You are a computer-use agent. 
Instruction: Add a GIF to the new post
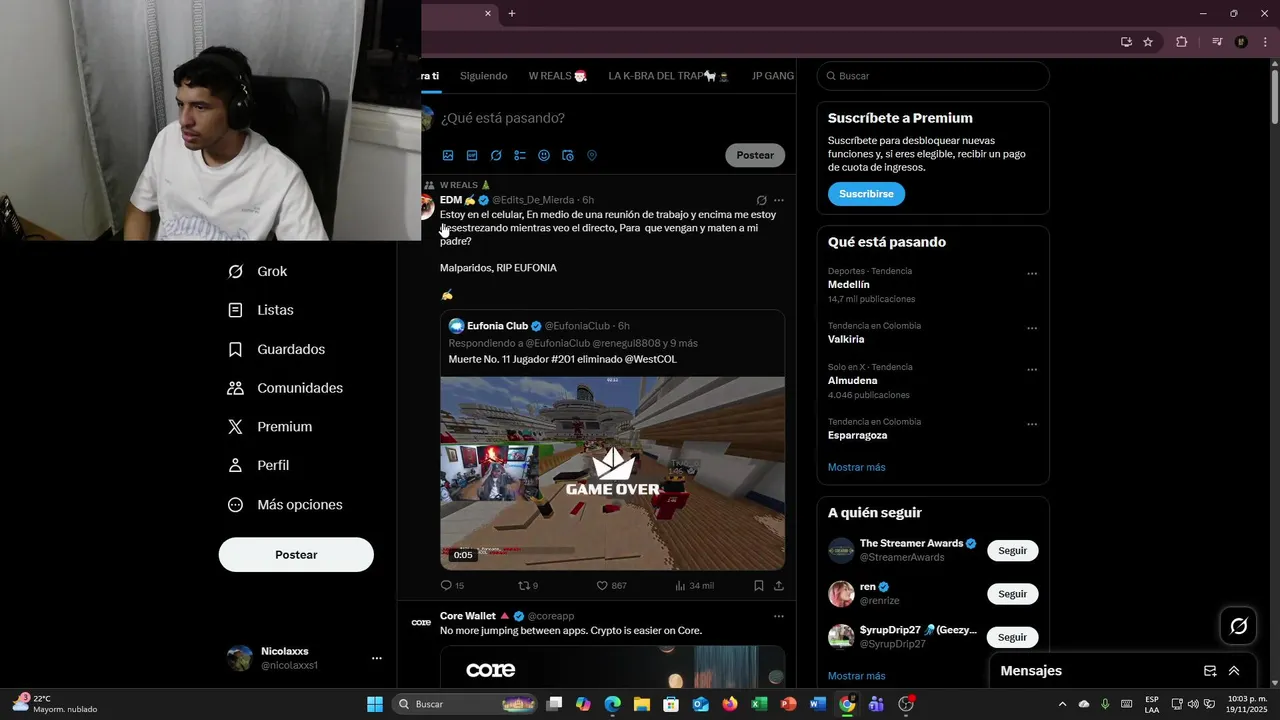point(472,156)
